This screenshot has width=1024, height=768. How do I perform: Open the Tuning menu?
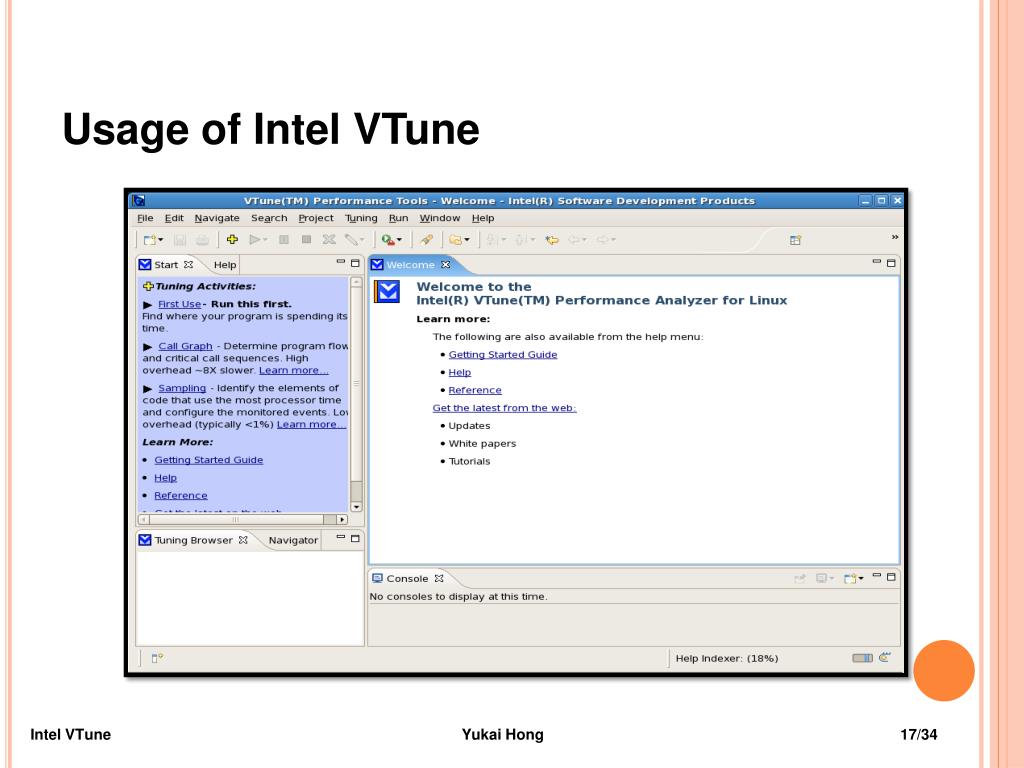click(361, 218)
